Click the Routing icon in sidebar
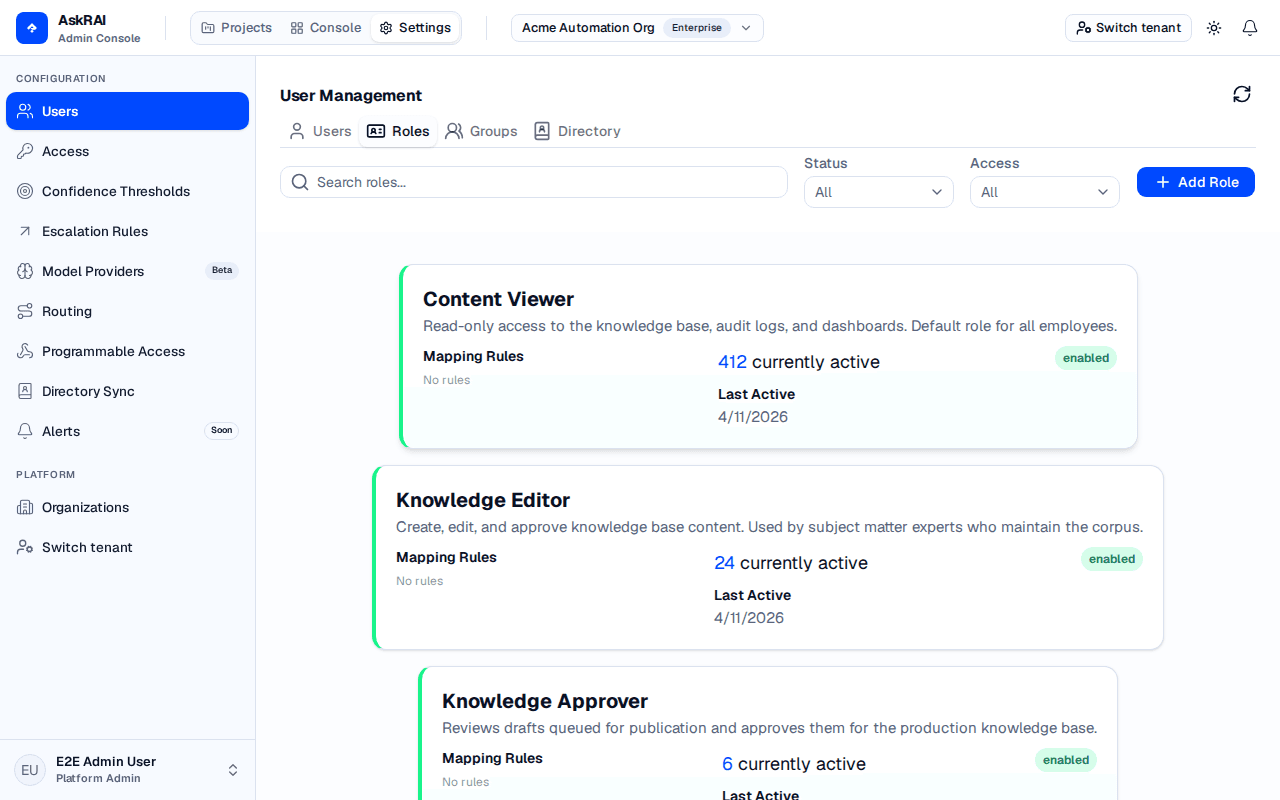 pyautogui.click(x=25, y=311)
